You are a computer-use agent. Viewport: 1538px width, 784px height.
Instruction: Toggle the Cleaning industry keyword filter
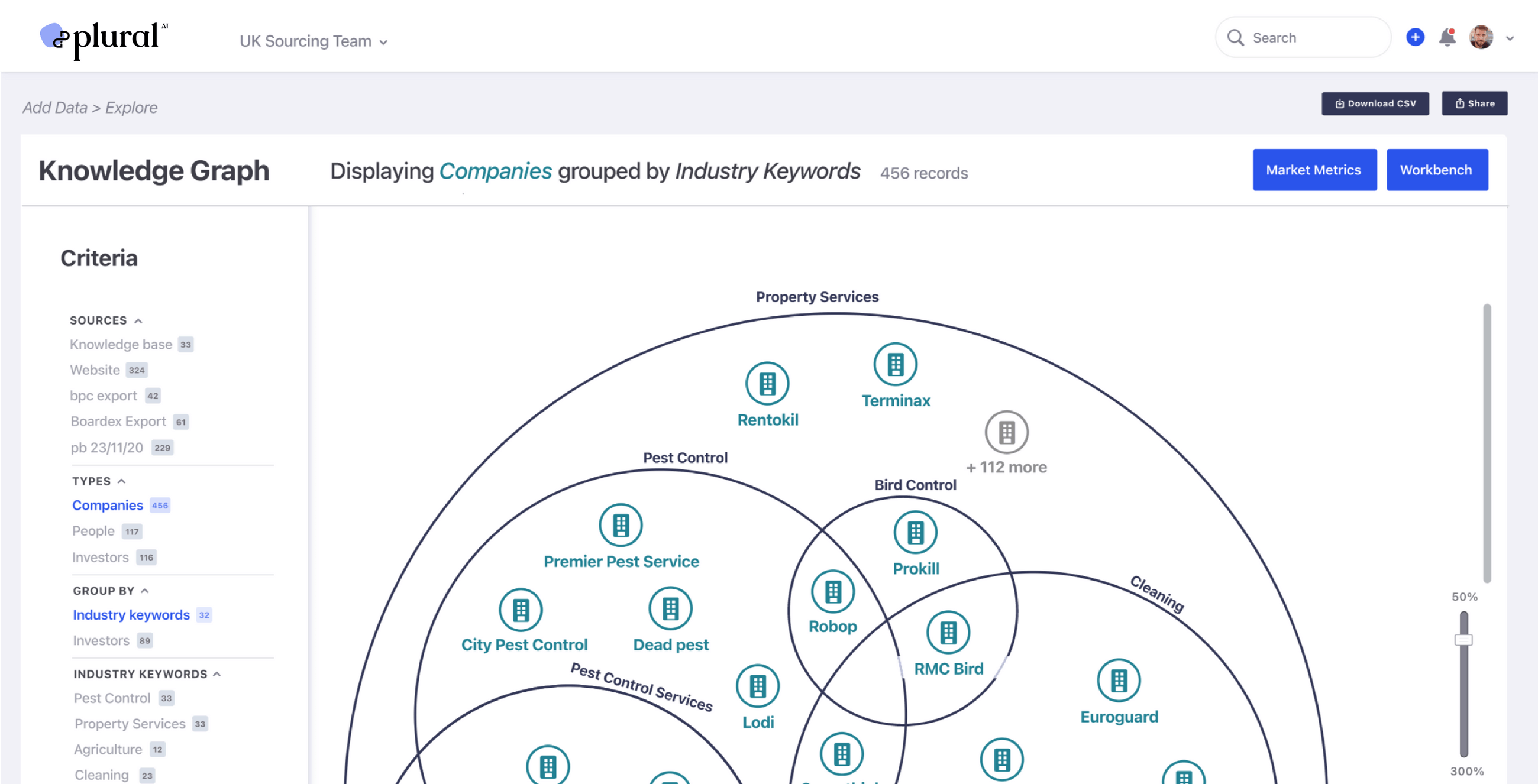tap(102, 774)
